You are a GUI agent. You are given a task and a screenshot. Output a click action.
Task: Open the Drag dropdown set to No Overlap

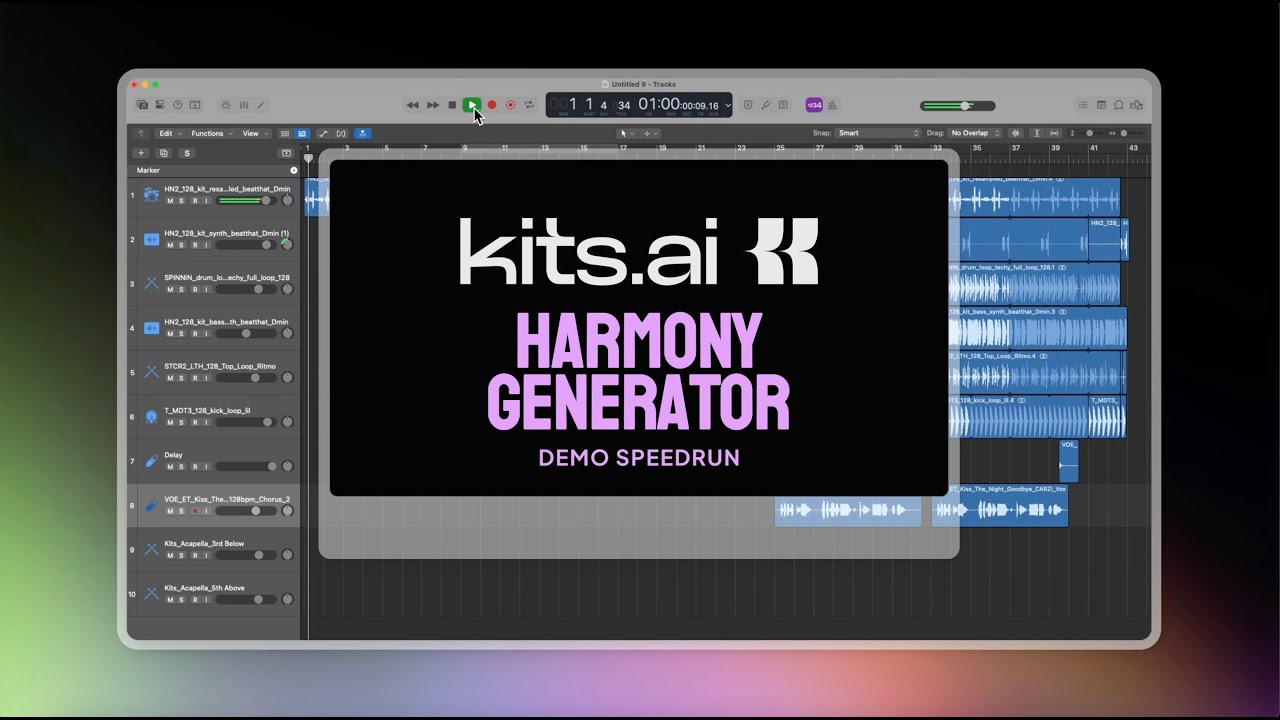coord(975,133)
